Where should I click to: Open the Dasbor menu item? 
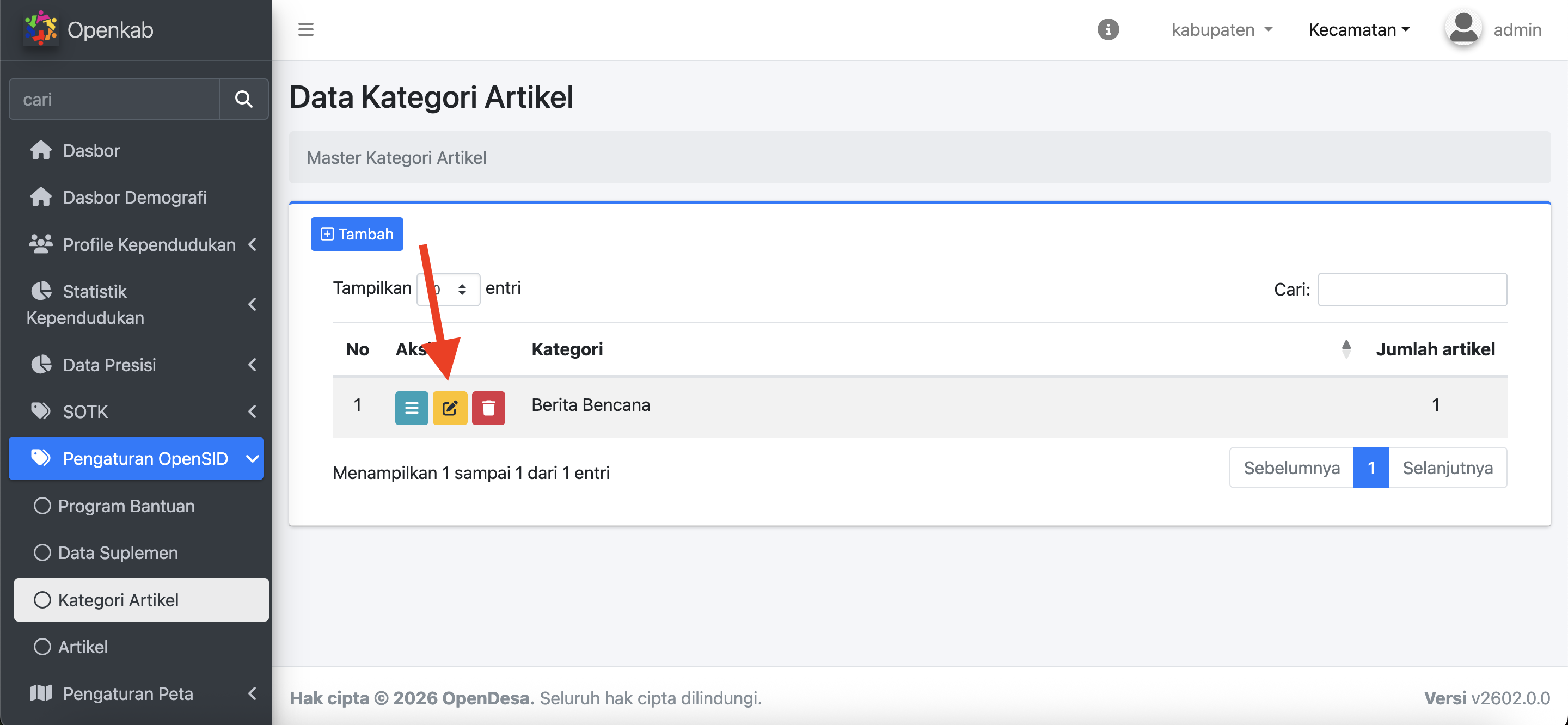pyautogui.click(x=91, y=150)
